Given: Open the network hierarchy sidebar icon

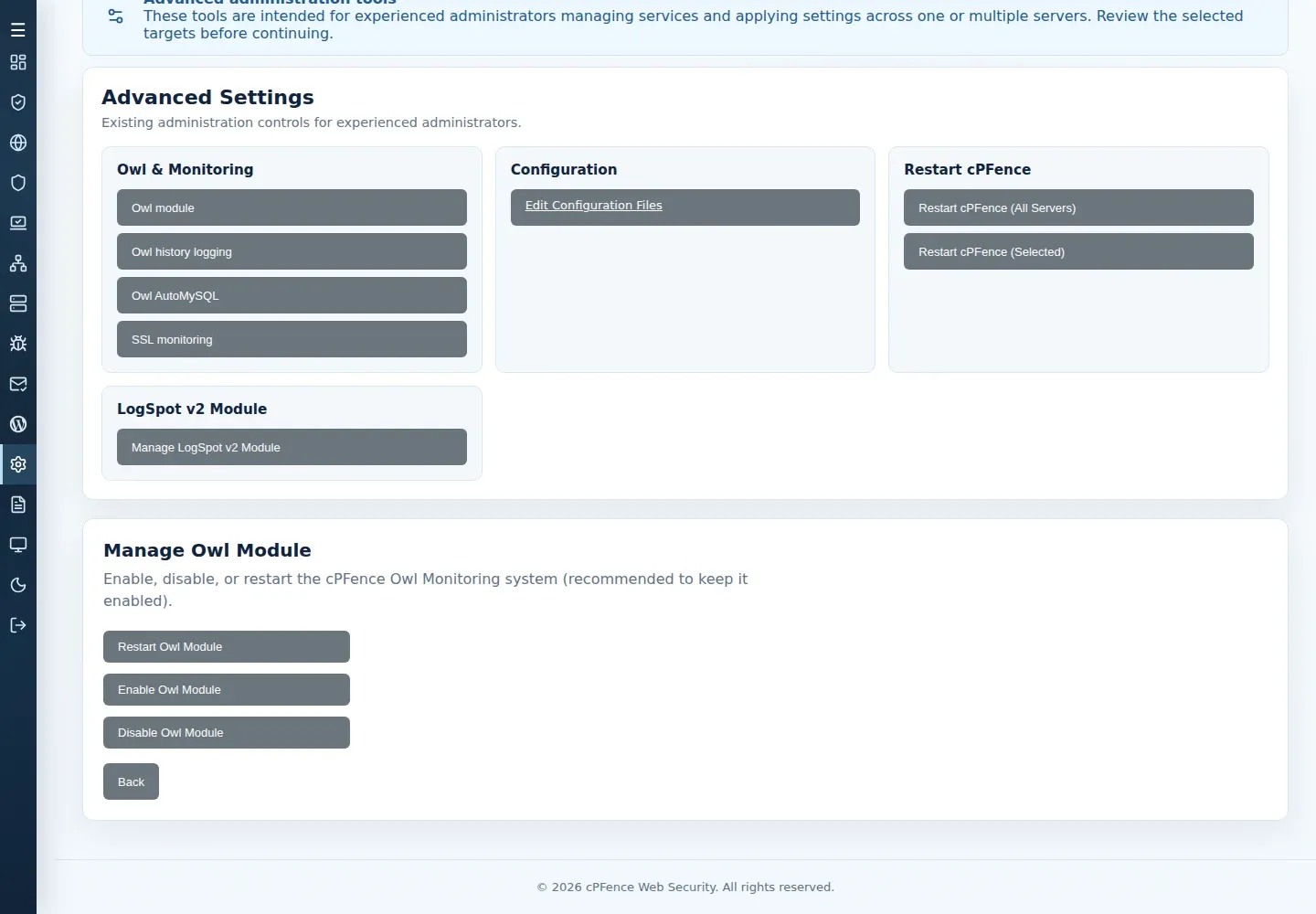Looking at the screenshot, I should [x=18, y=263].
